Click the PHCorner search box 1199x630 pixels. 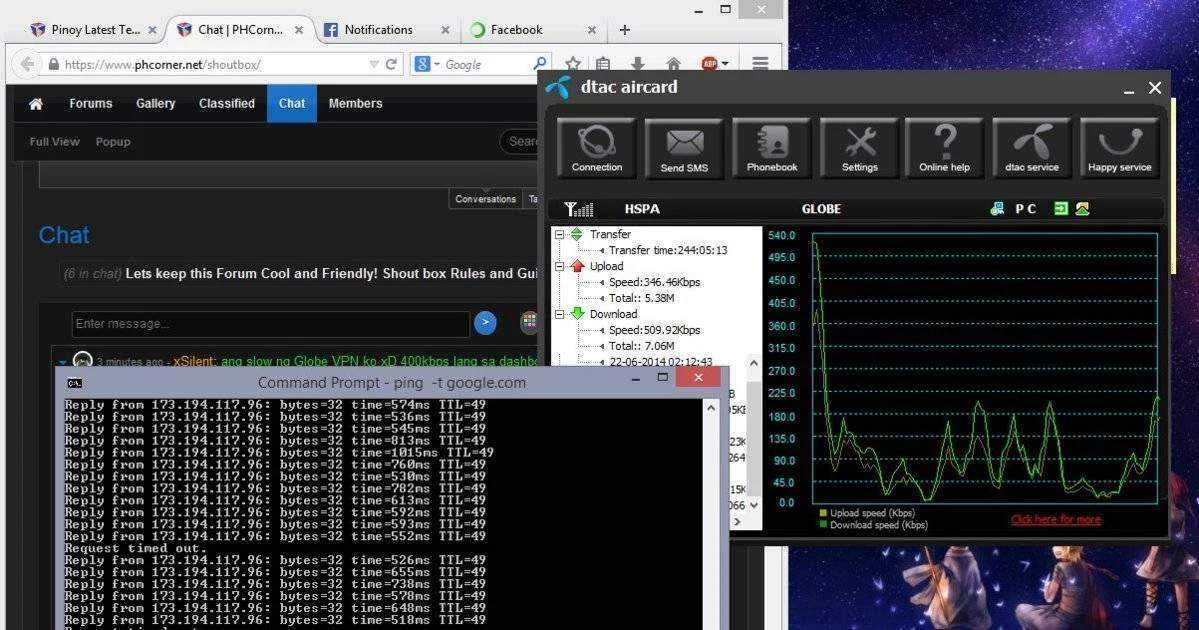point(520,141)
